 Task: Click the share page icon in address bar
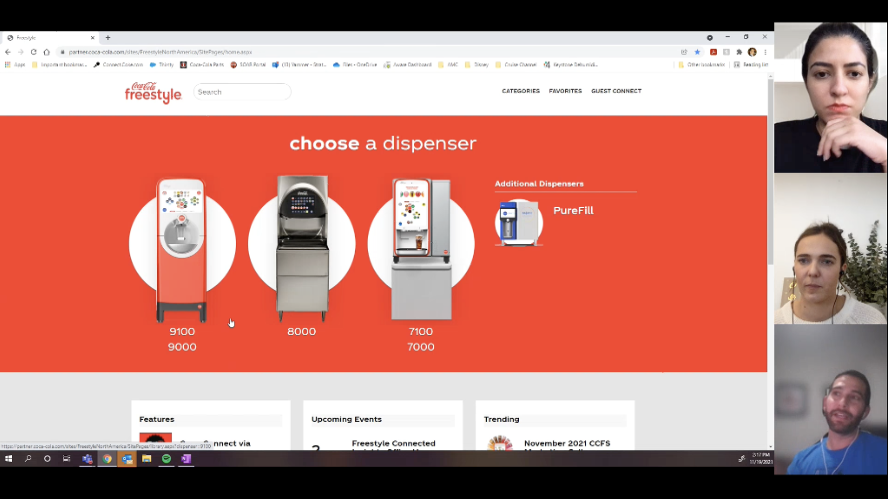[684, 52]
